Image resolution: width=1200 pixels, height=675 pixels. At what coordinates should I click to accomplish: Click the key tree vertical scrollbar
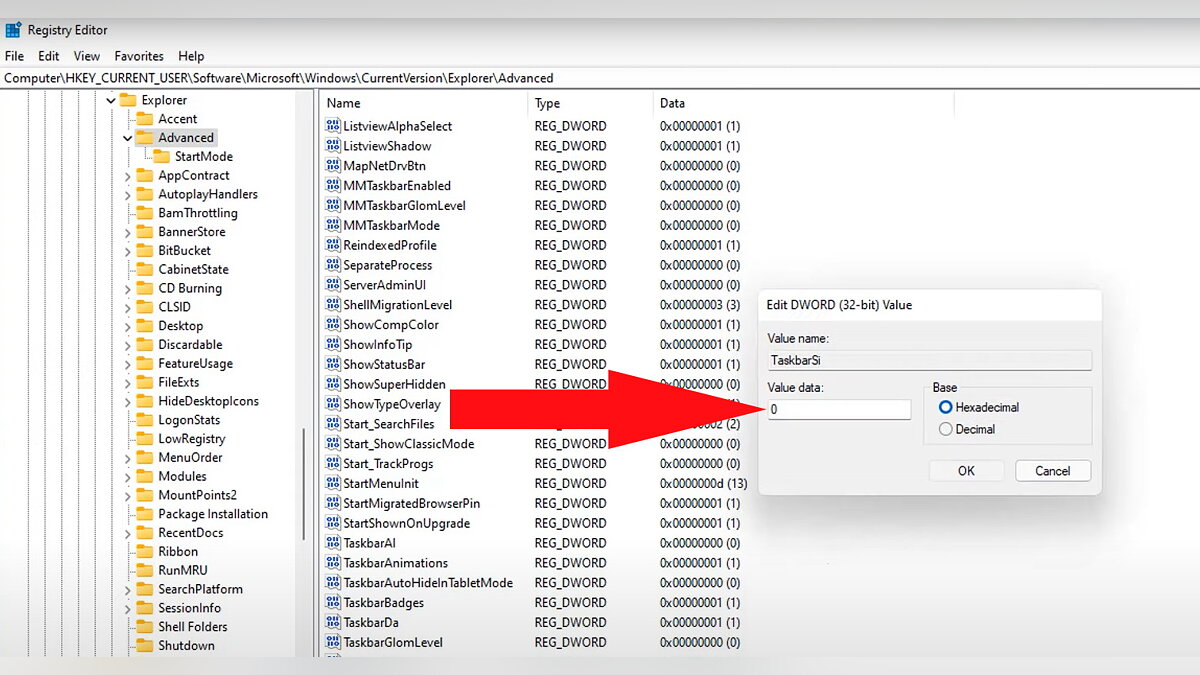[304, 482]
